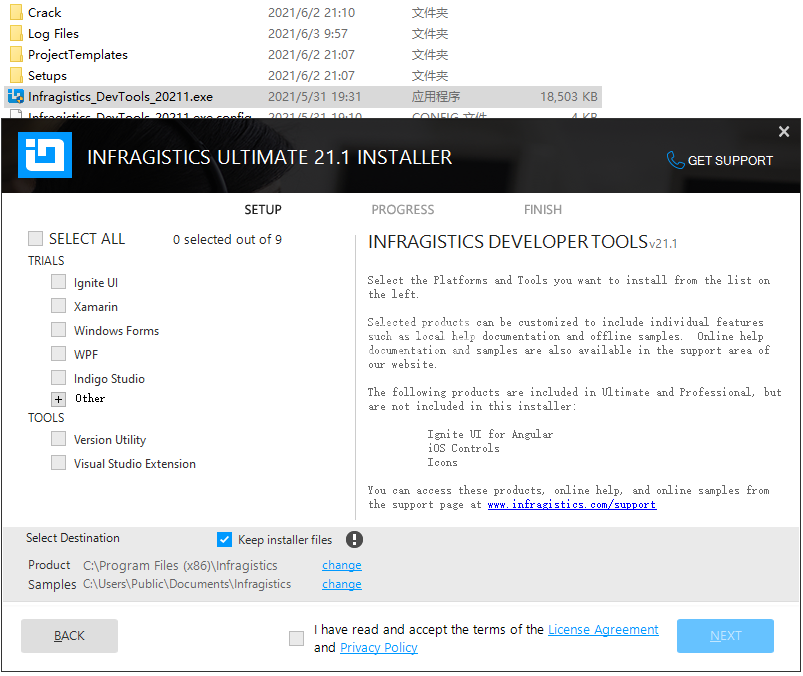Screen dimensions: 803x676
Task: Check the WPF checkbox
Action: coord(58,354)
